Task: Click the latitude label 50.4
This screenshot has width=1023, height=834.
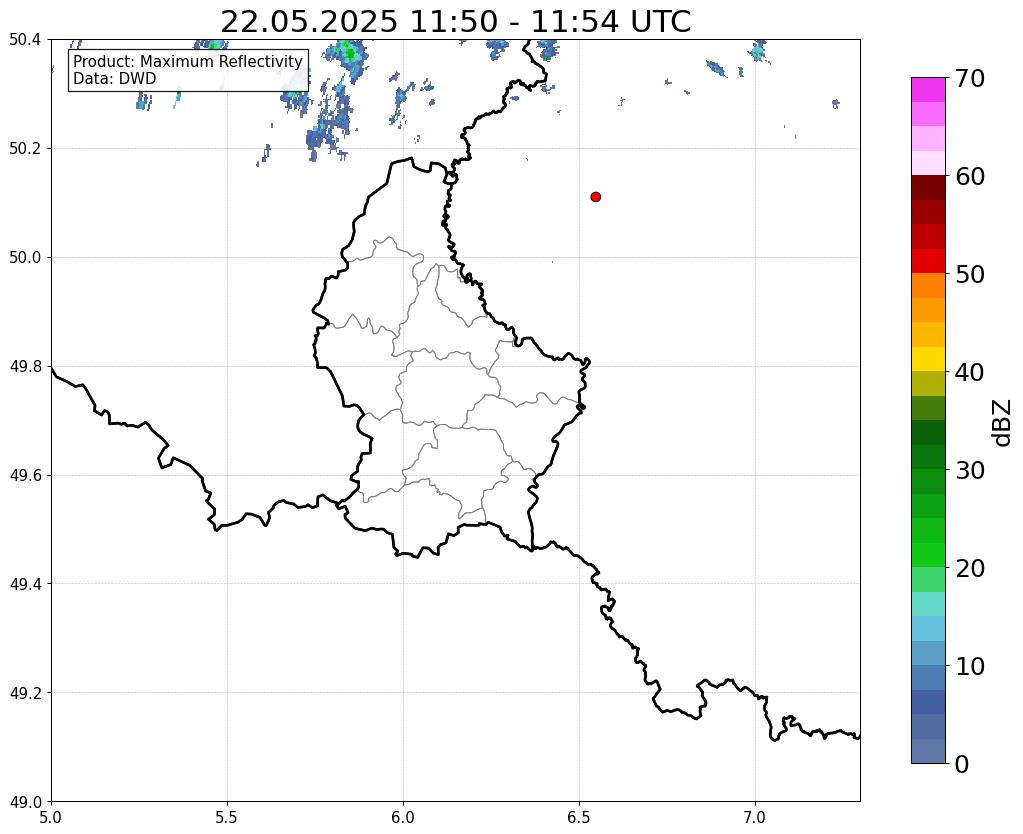Action: [x=25, y=40]
